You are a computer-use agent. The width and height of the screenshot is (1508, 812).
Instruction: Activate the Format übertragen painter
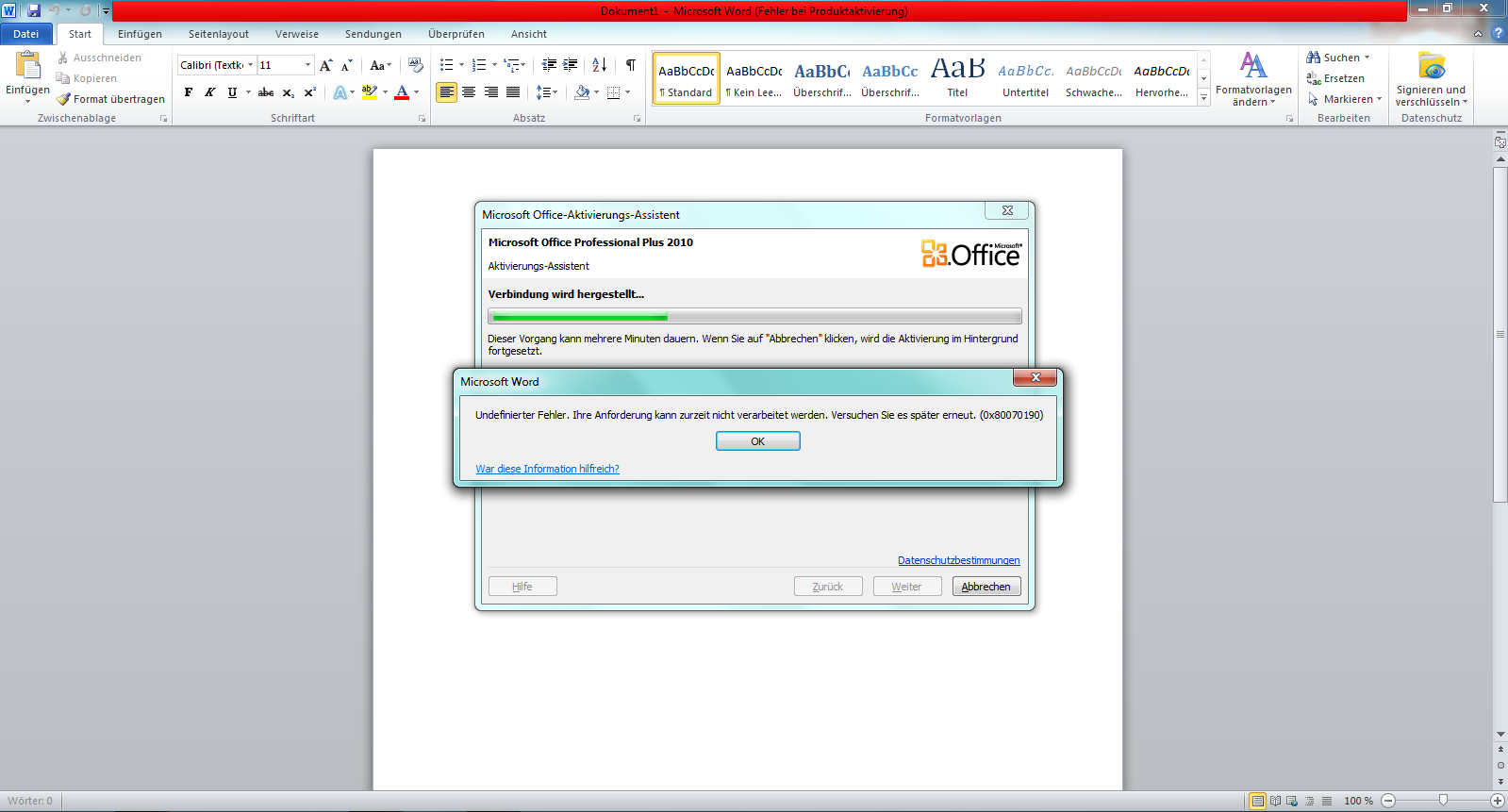[x=110, y=99]
